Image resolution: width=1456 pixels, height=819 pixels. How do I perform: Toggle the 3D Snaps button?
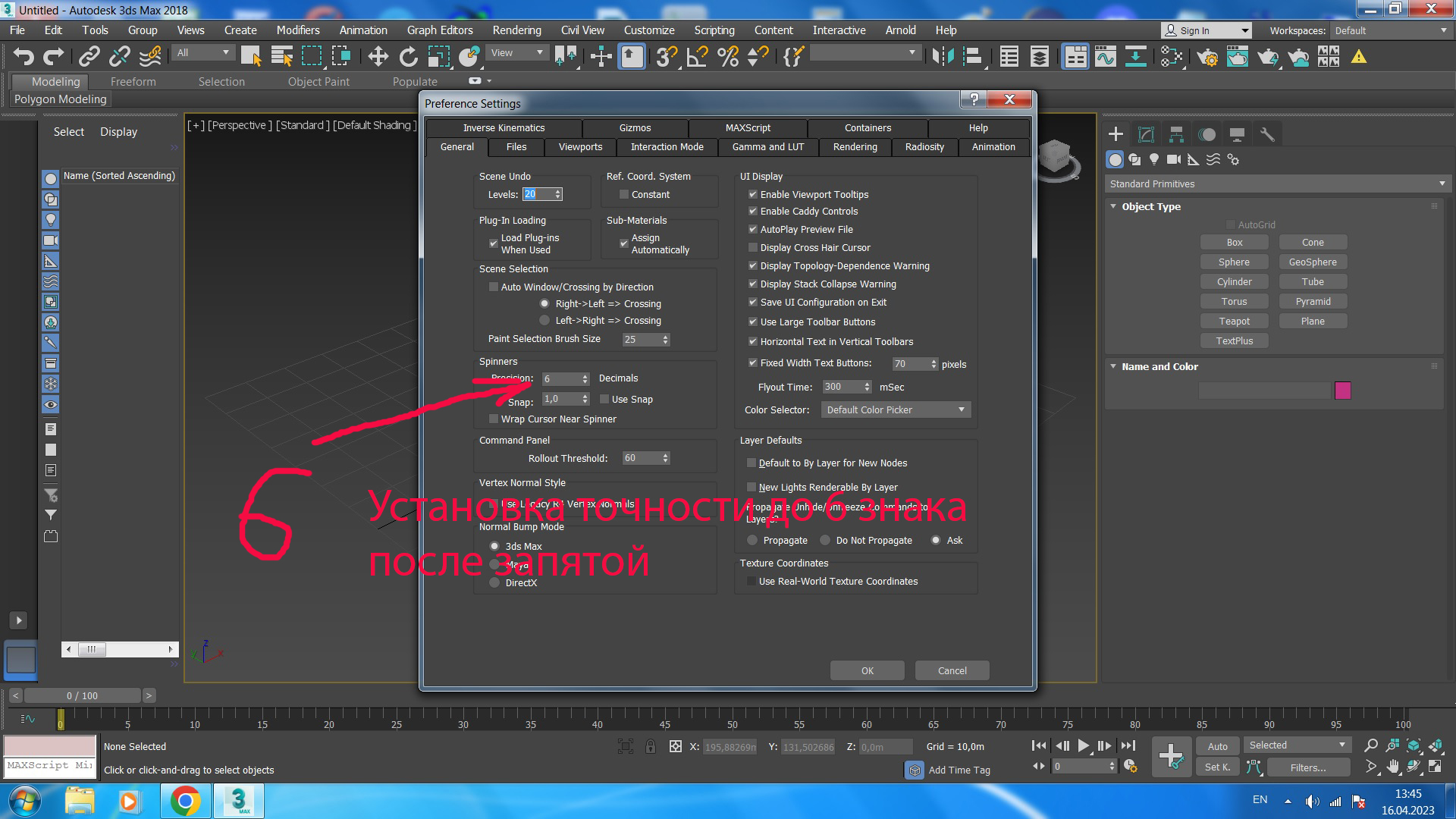tap(667, 56)
